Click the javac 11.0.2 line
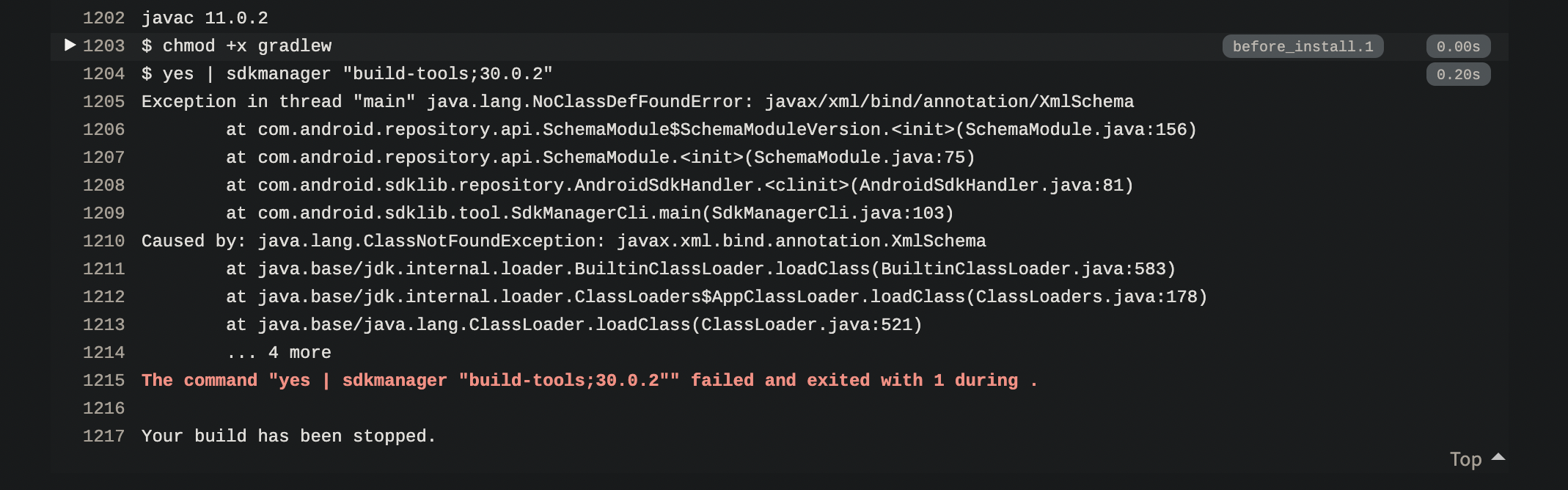The image size is (1568, 490). coord(205,18)
